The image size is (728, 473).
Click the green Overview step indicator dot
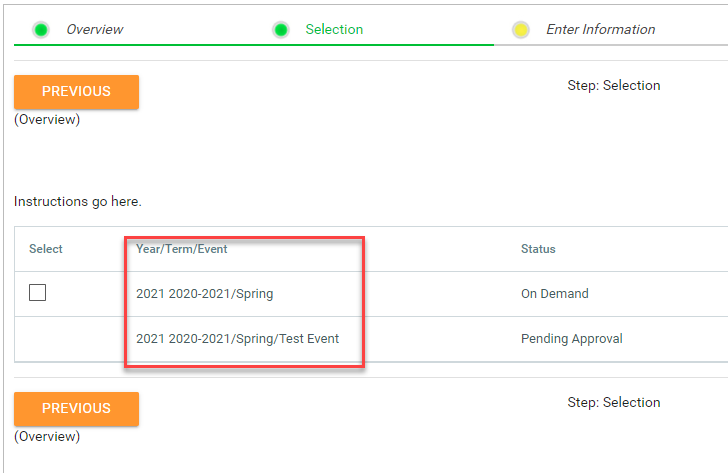[41, 30]
